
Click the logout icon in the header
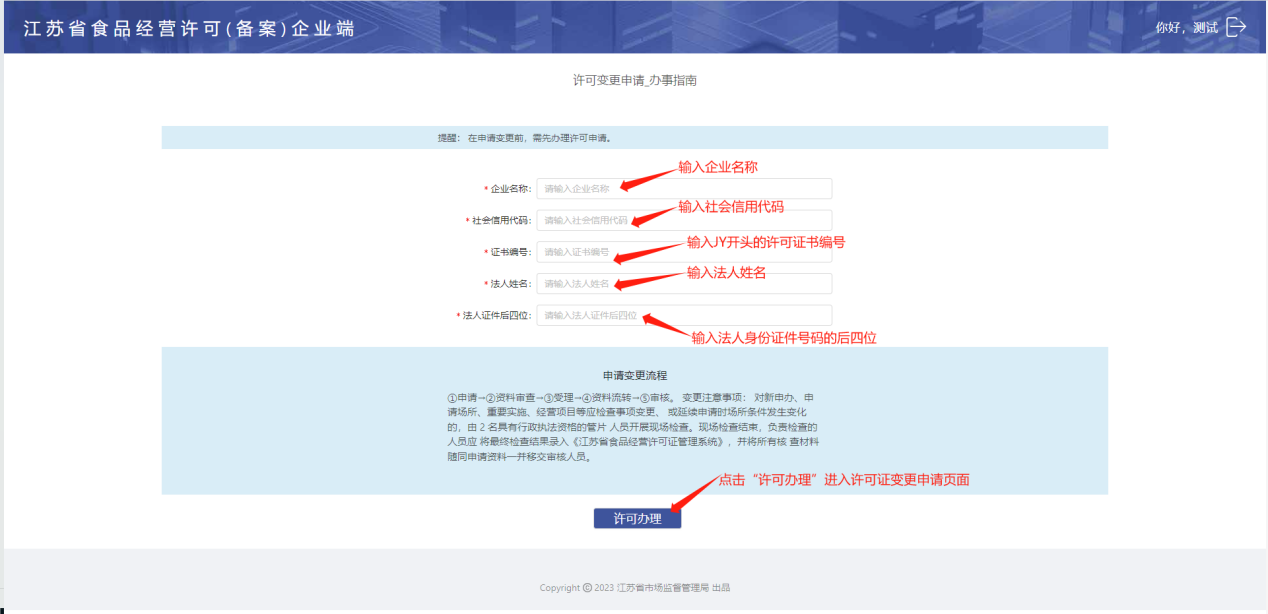coord(1236,27)
